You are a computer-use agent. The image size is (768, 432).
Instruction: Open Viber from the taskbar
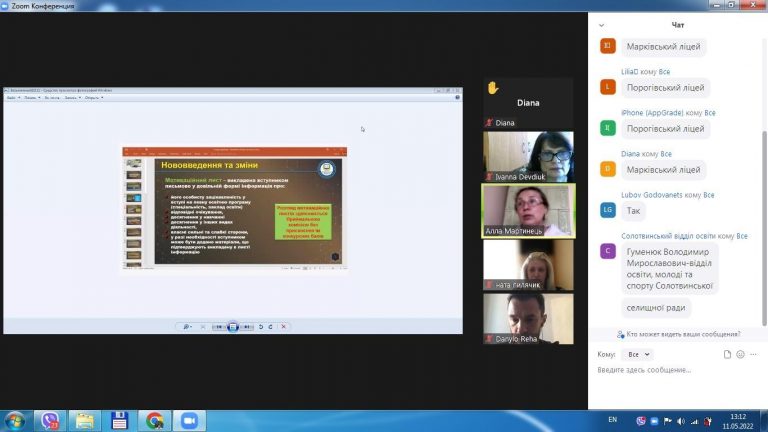coord(49,421)
